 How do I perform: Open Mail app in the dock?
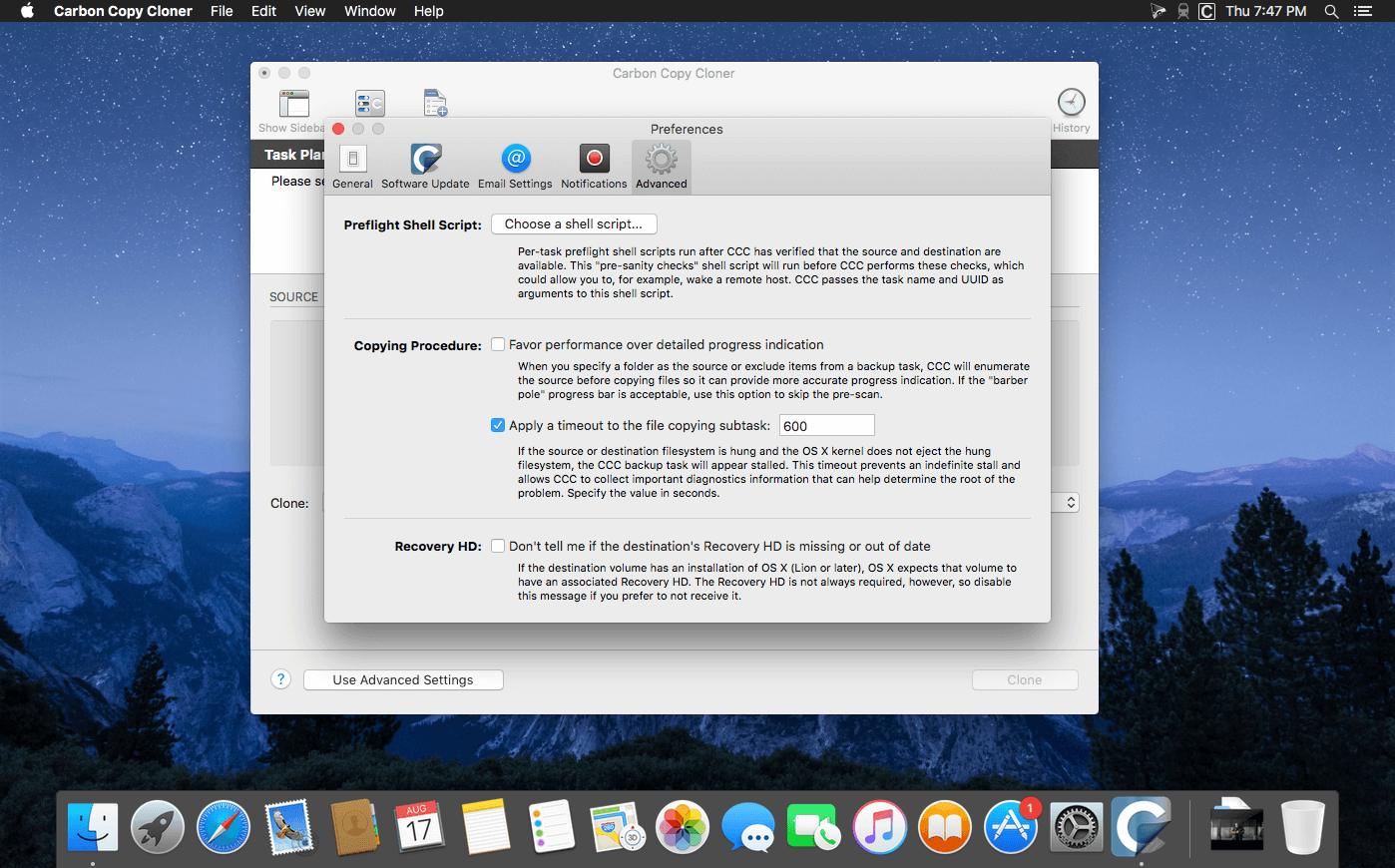click(x=289, y=827)
